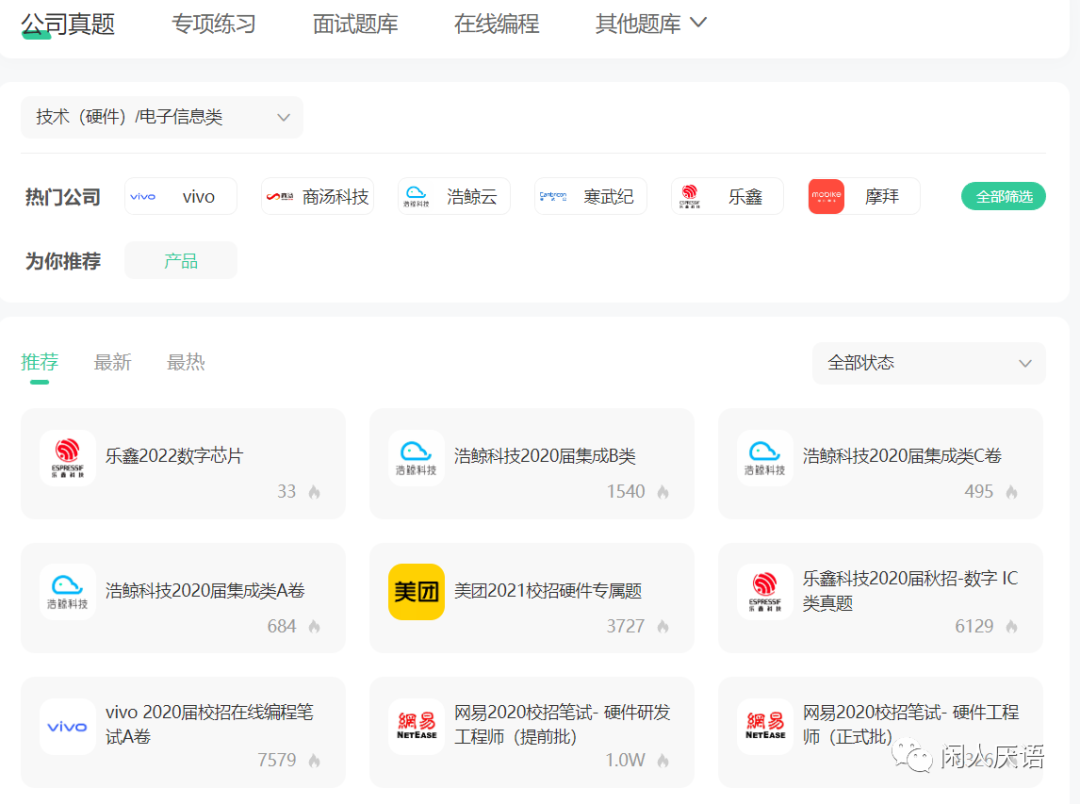The height and width of the screenshot is (804, 1080).
Task: Click flame icon next to 495
Action: pos(1011,492)
